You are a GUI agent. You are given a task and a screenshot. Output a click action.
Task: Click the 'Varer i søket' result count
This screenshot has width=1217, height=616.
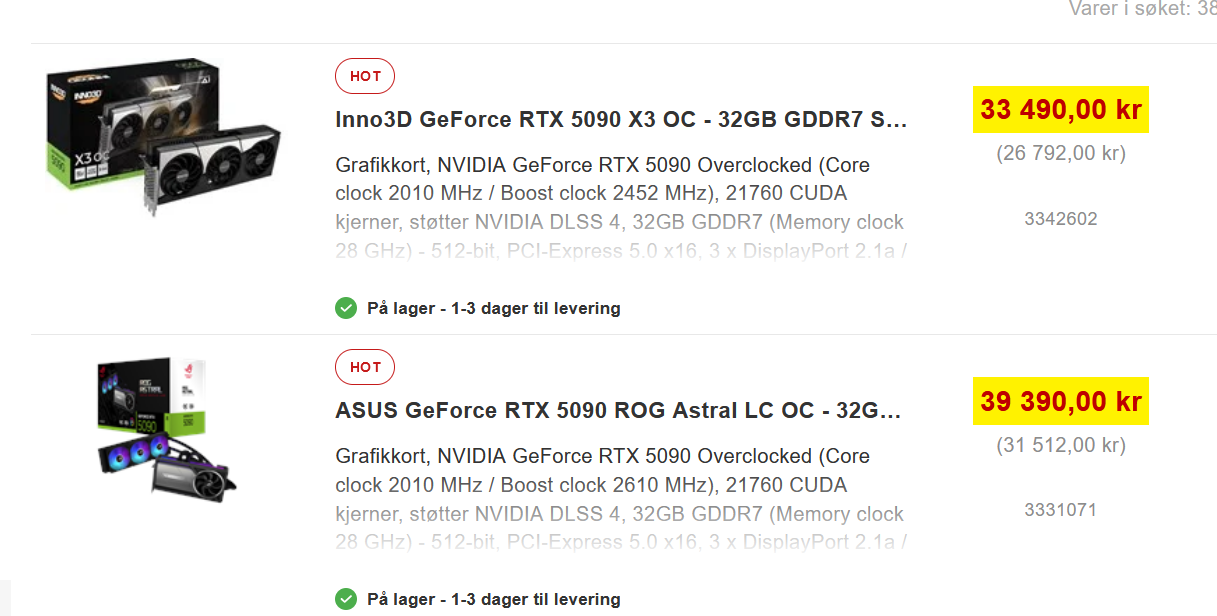pyautogui.click(x=1141, y=9)
